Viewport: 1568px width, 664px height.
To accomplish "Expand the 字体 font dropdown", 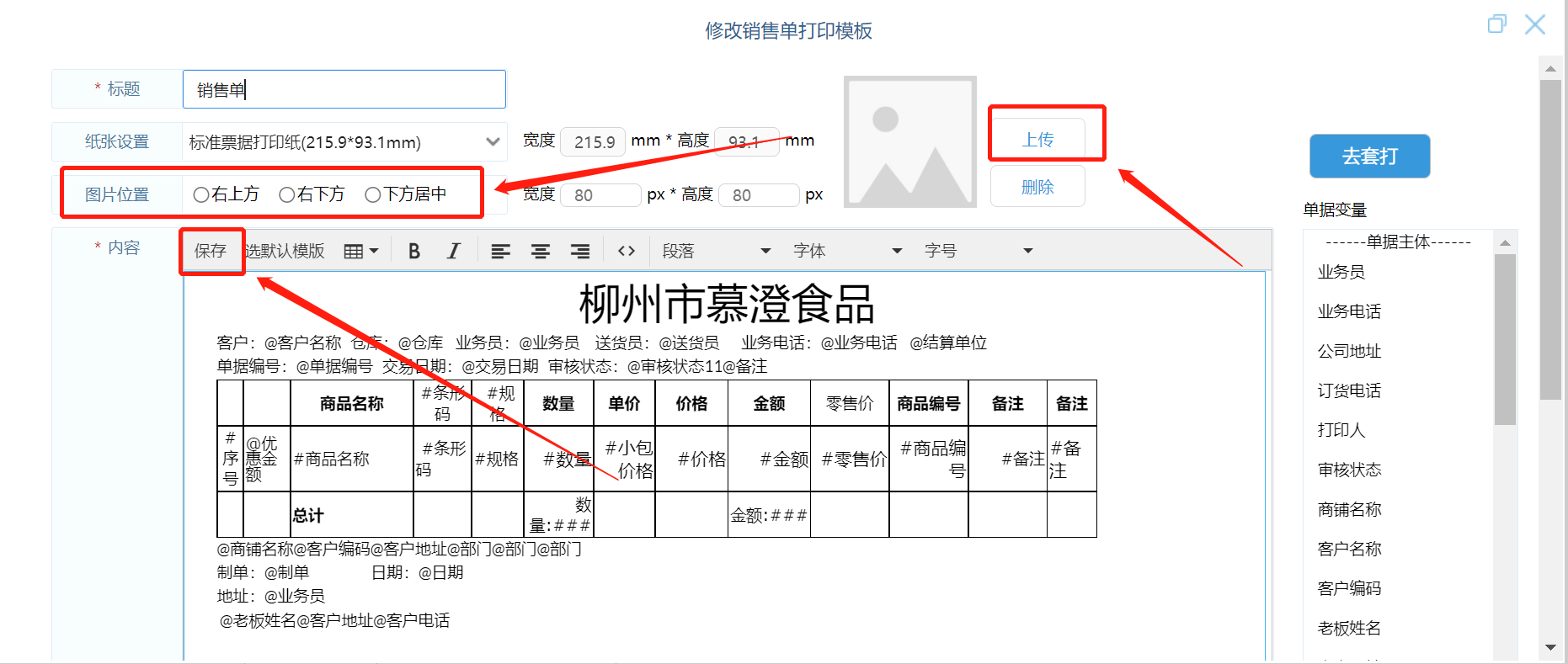I will (847, 251).
